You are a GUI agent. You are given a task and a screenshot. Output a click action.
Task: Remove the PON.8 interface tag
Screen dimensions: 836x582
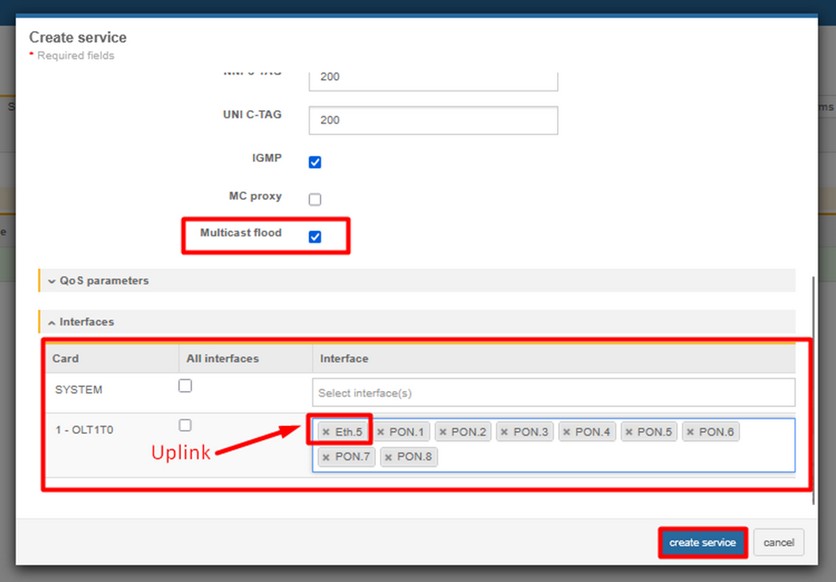pos(388,457)
